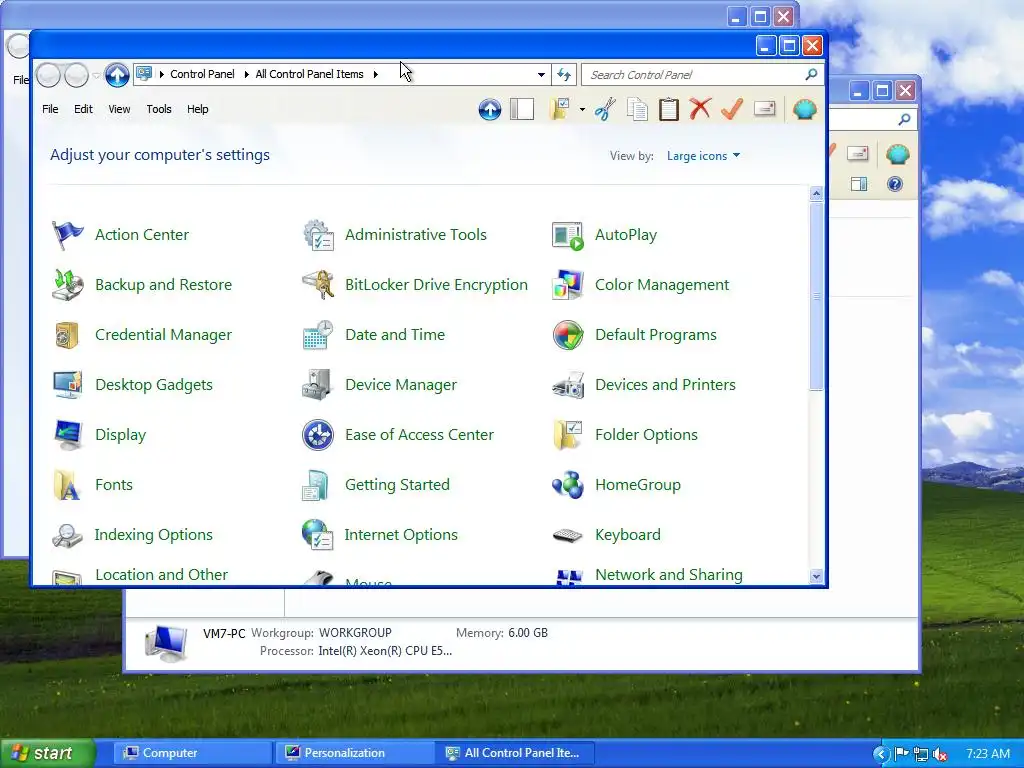Open HomeGroup spheres icon
Screen dimensions: 1024x768
coord(568,485)
